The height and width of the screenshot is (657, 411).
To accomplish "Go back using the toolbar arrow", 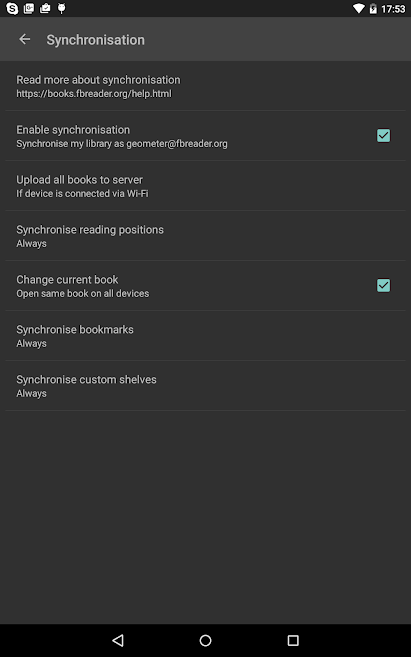I will (25, 39).
